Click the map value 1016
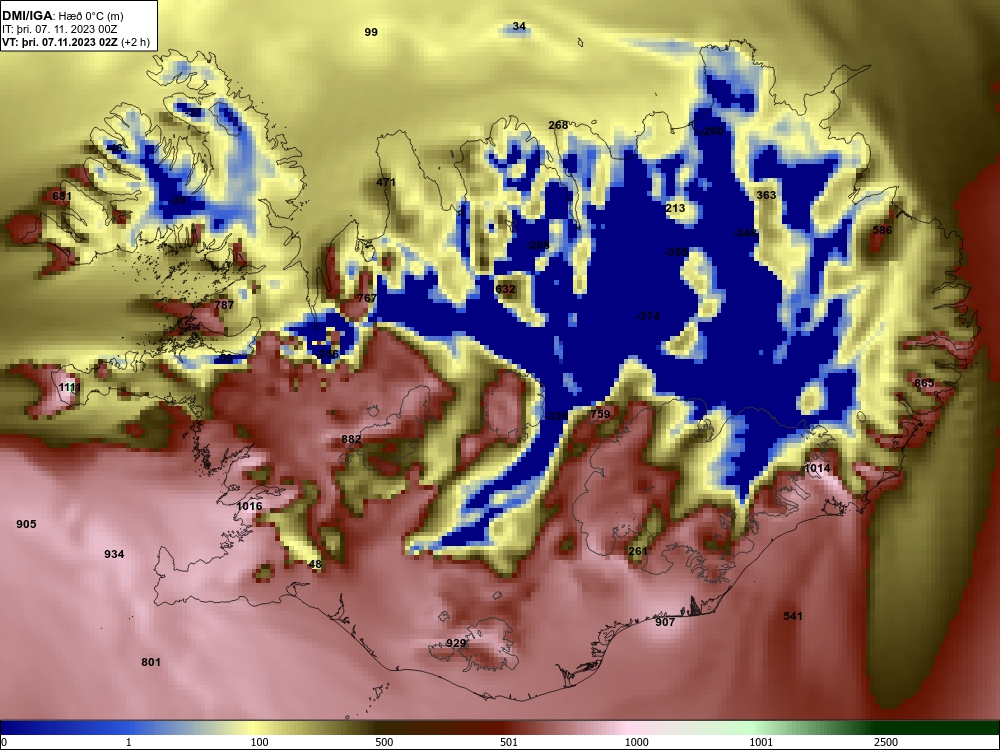 249,506
